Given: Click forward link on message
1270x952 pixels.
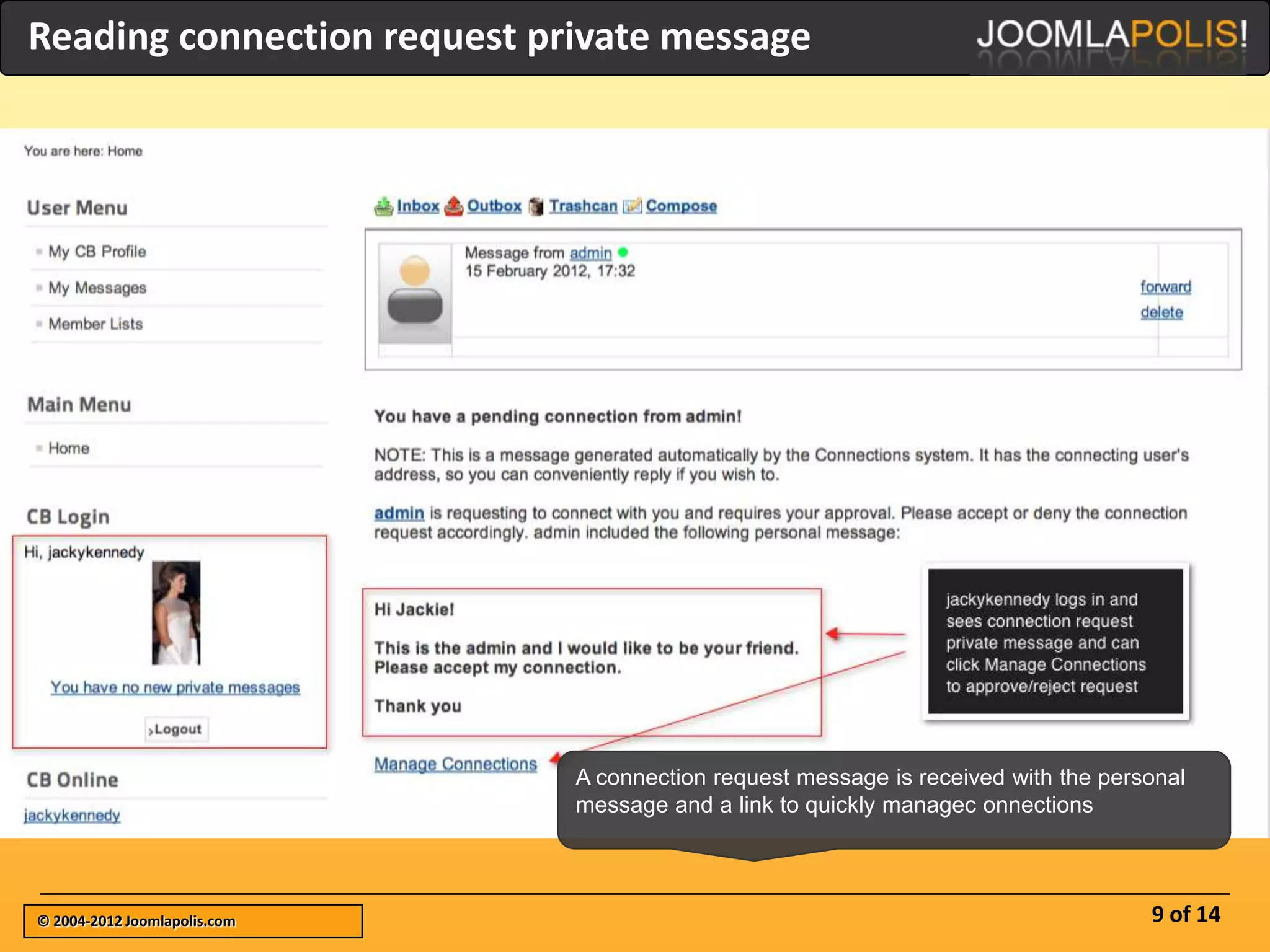Looking at the screenshot, I should coord(1166,287).
